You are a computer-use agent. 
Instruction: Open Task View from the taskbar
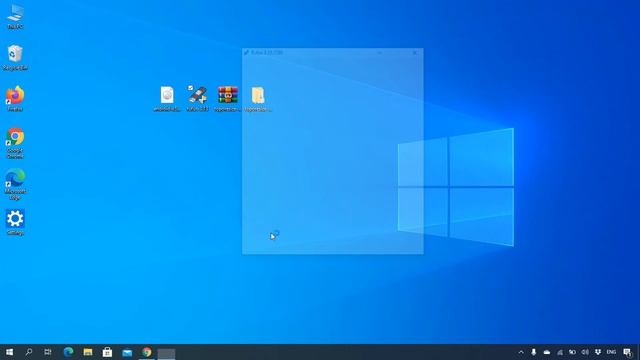click(x=48, y=352)
